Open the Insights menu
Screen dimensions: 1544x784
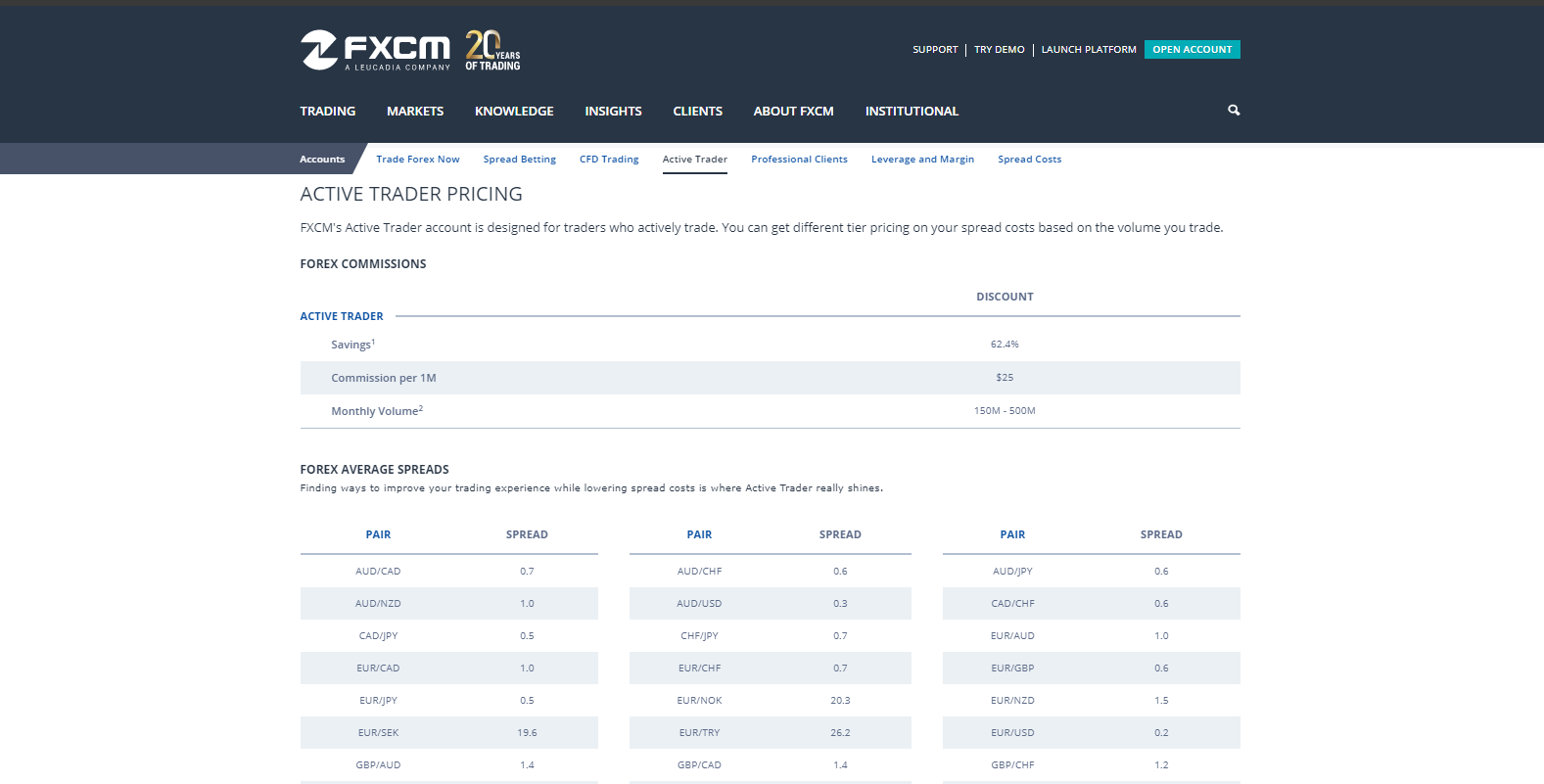tap(614, 112)
